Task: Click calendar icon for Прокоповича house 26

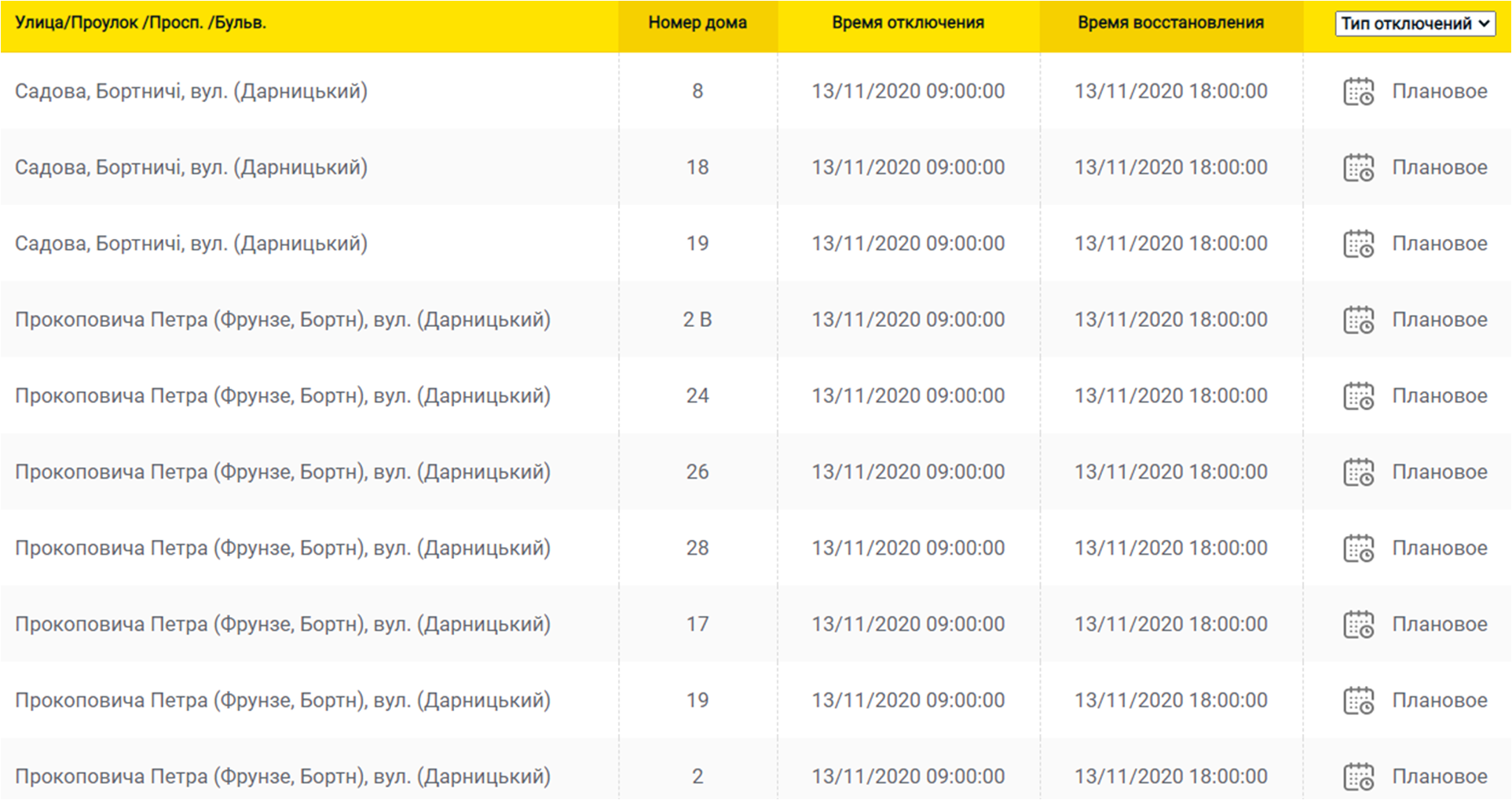Action: point(1358,473)
